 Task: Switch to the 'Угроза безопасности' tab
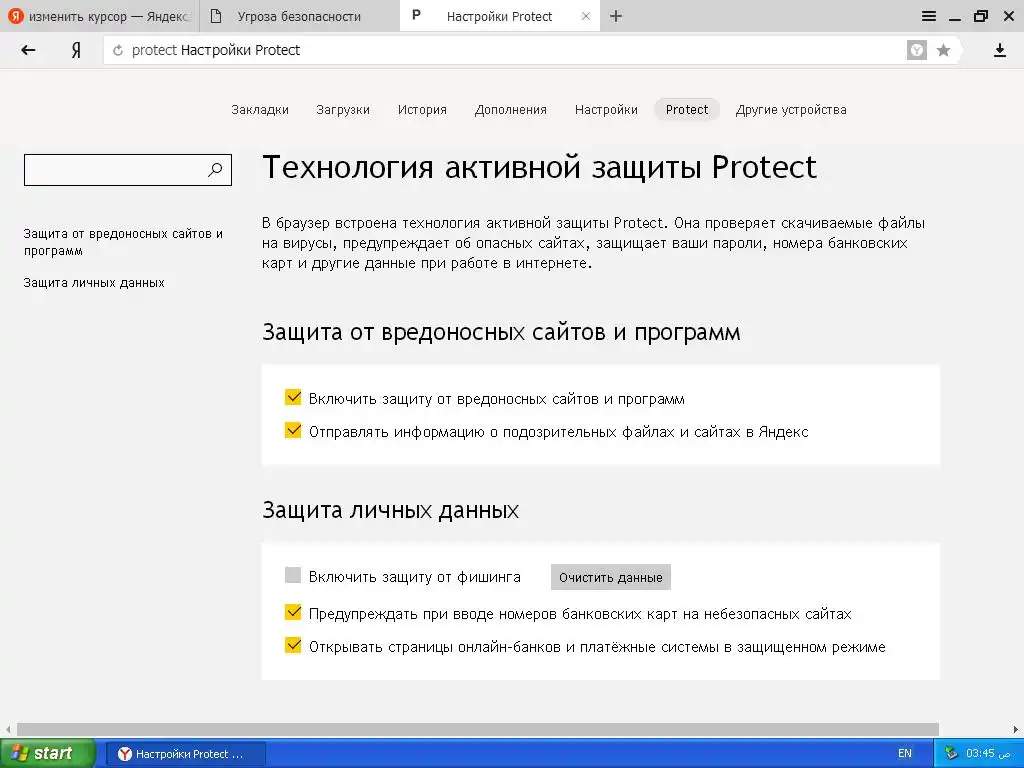298,16
